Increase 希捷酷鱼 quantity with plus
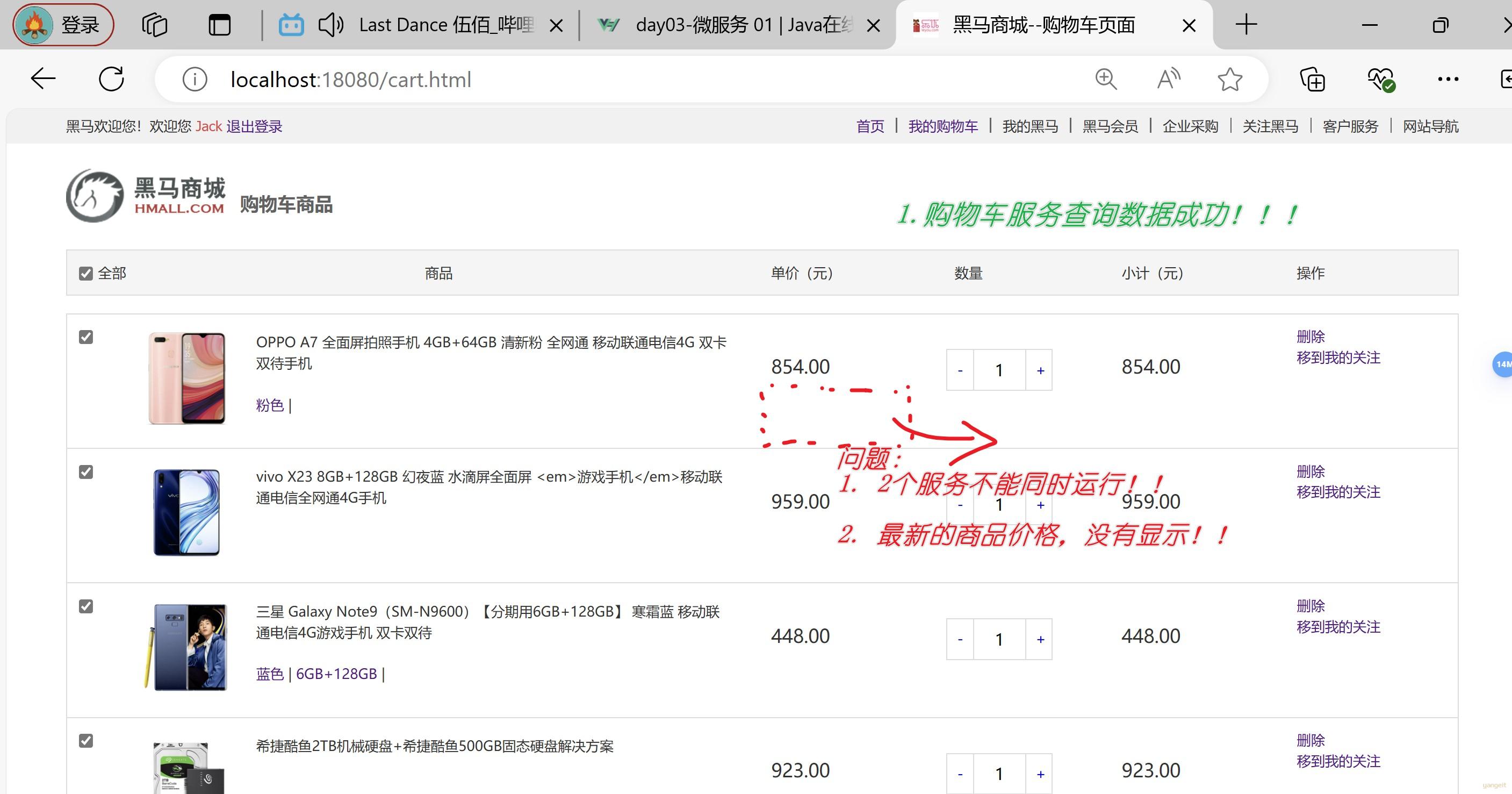 point(1040,774)
